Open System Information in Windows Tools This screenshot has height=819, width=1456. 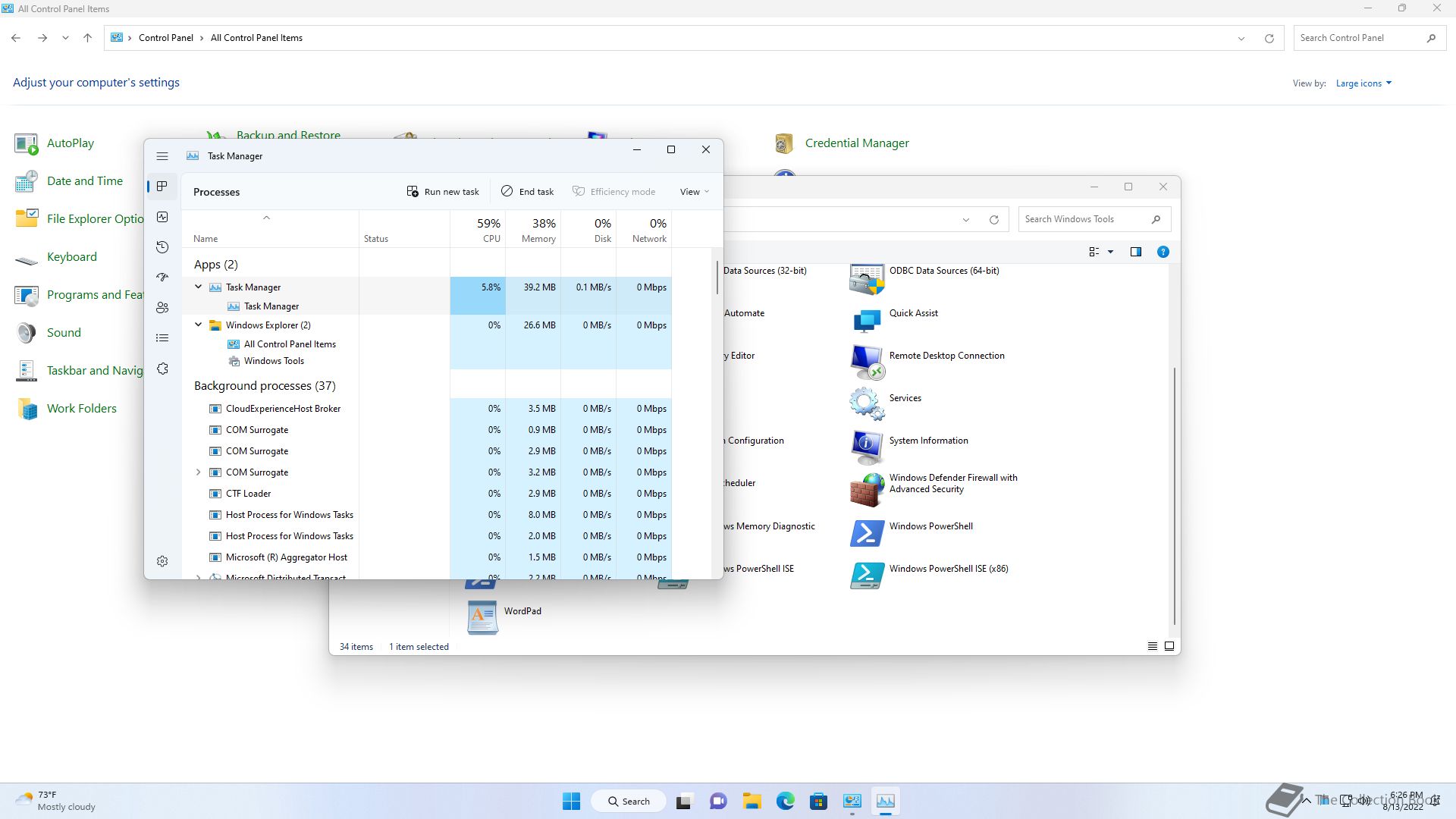pos(909,447)
